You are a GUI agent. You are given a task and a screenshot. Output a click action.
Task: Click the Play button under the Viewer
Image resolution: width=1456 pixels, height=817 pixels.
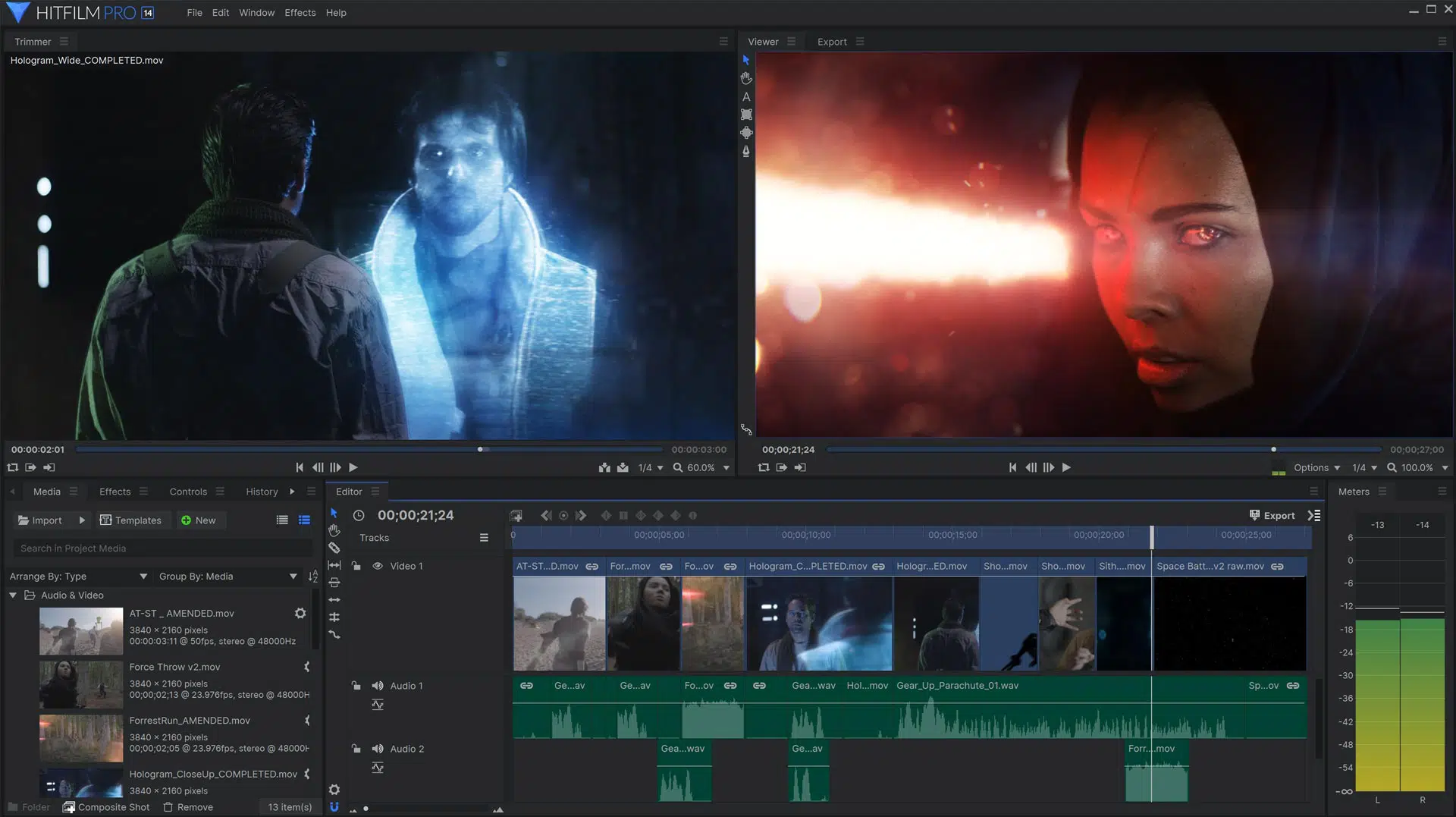click(1066, 467)
